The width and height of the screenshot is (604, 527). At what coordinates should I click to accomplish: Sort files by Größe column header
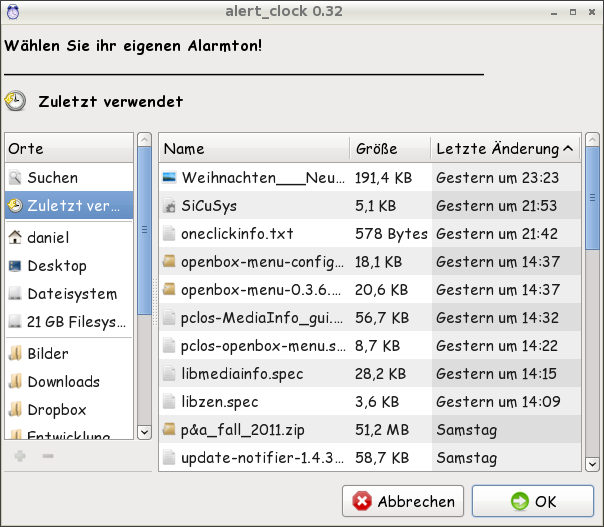[x=389, y=149]
